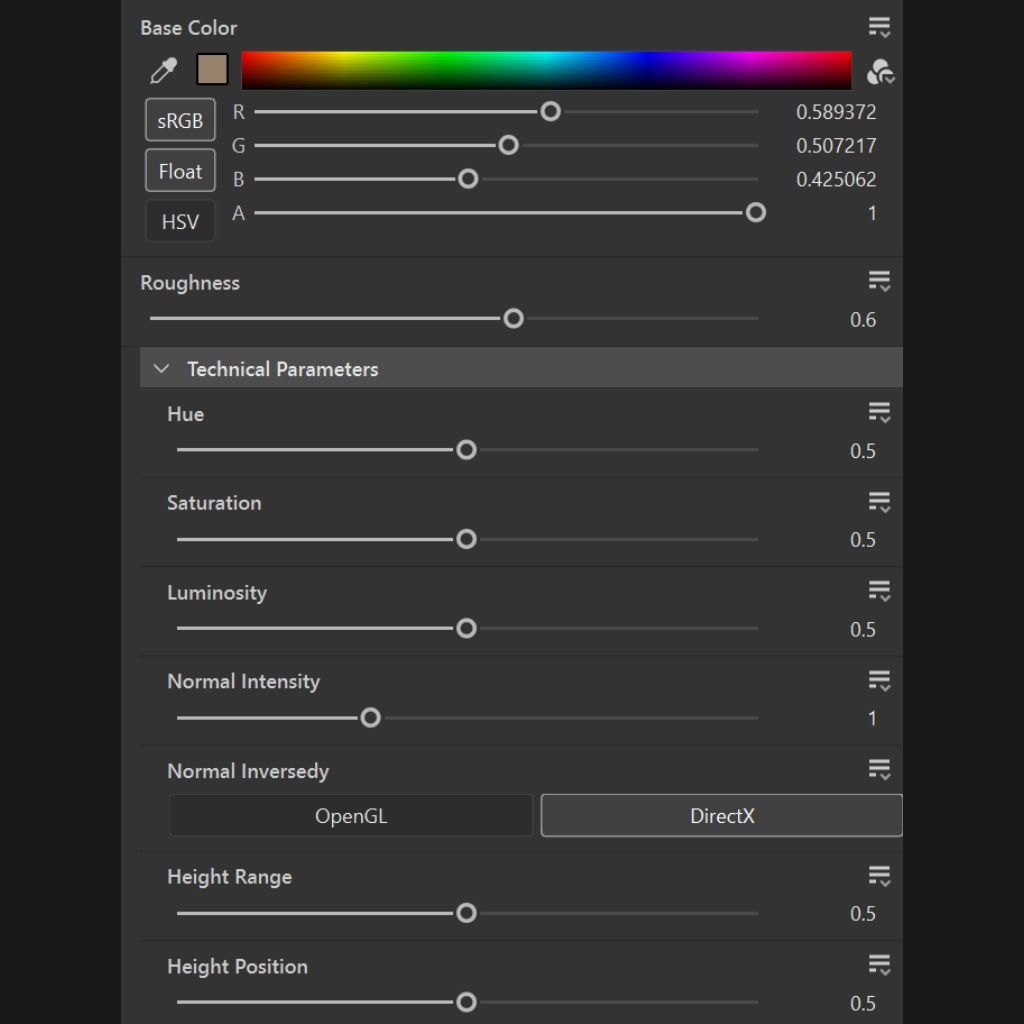Image resolution: width=1024 pixels, height=1024 pixels.
Task: Open the color palette icon beside hue bar
Action: pyautogui.click(x=880, y=71)
